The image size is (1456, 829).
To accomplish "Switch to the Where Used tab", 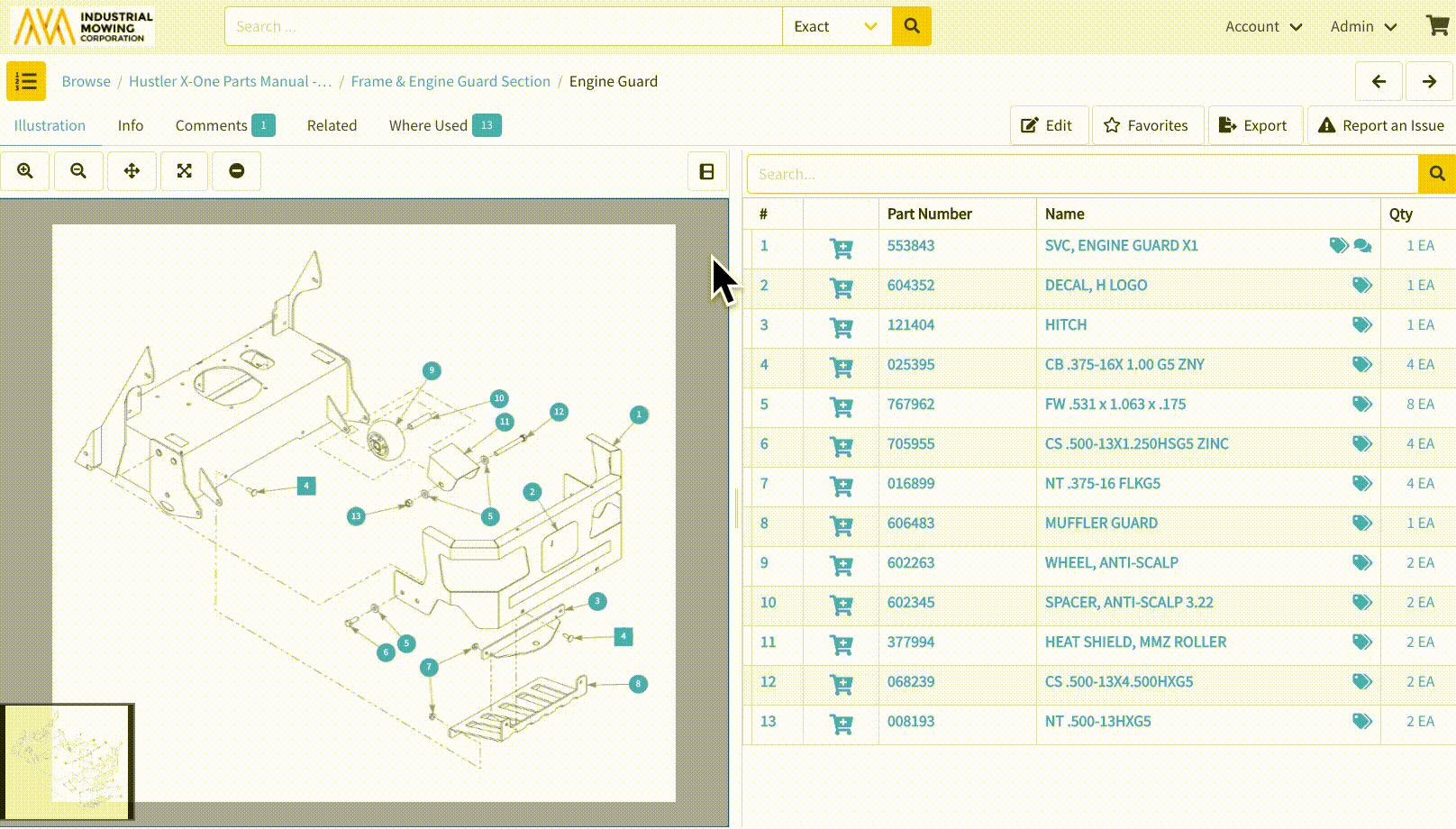I will [x=444, y=125].
